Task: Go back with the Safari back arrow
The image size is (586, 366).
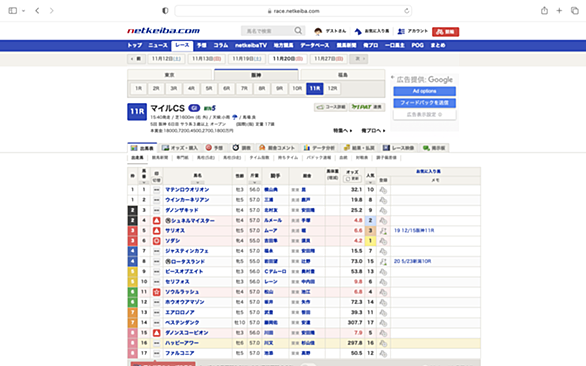Action: 37,11
